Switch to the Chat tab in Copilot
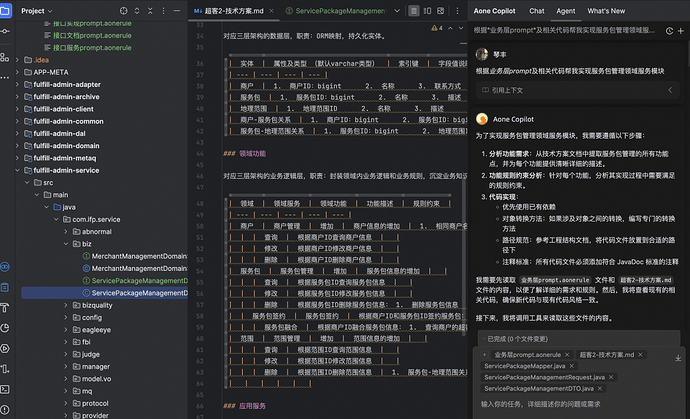 [x=536, y=11]
